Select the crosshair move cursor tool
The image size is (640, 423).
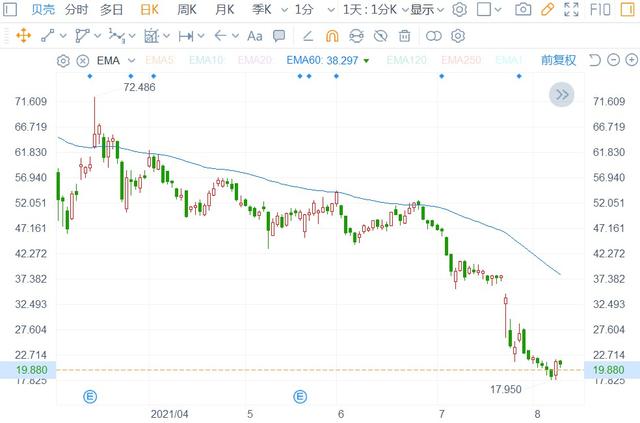click(x=20, y=35)
